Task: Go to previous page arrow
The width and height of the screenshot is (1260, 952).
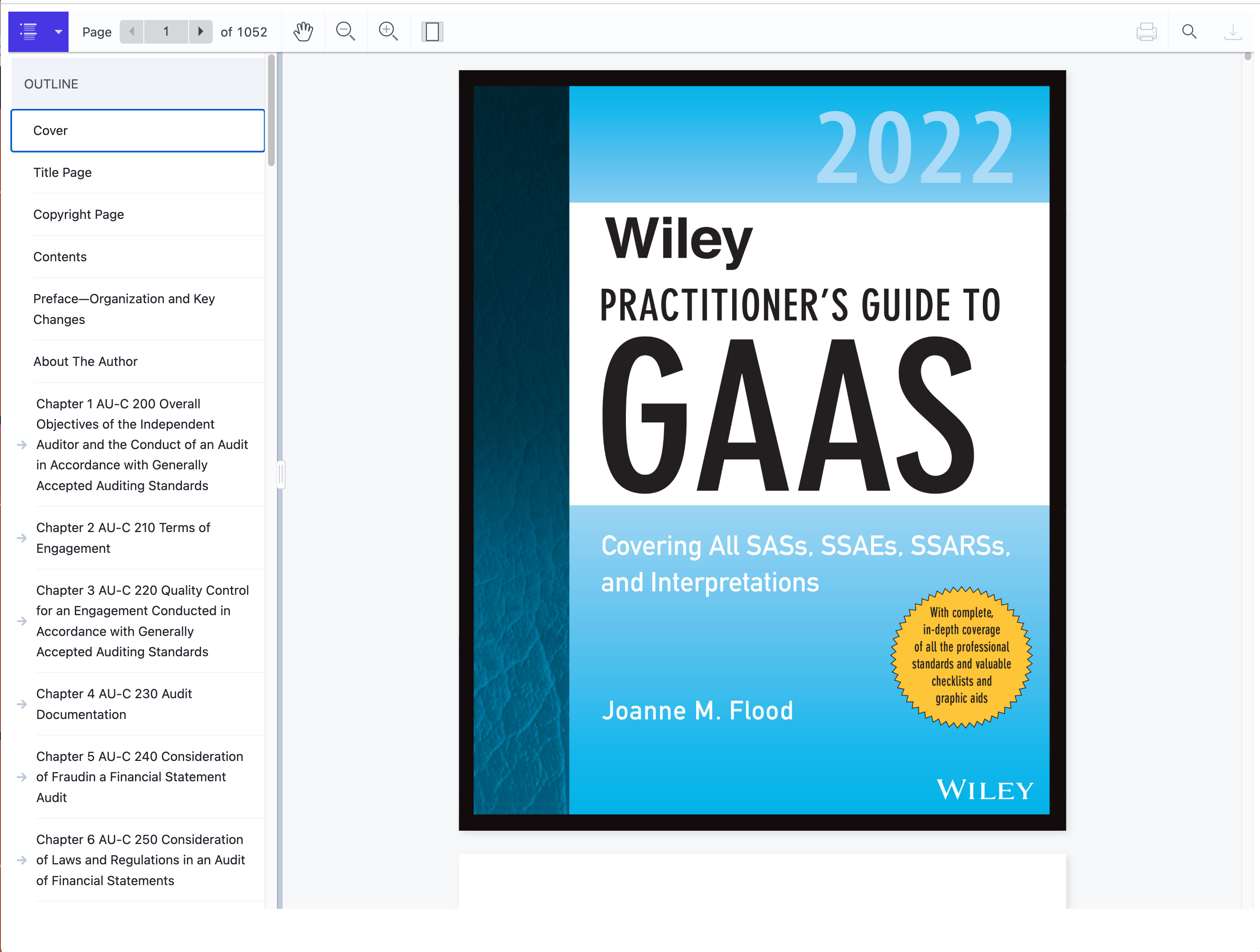Action: click(132, 32)
